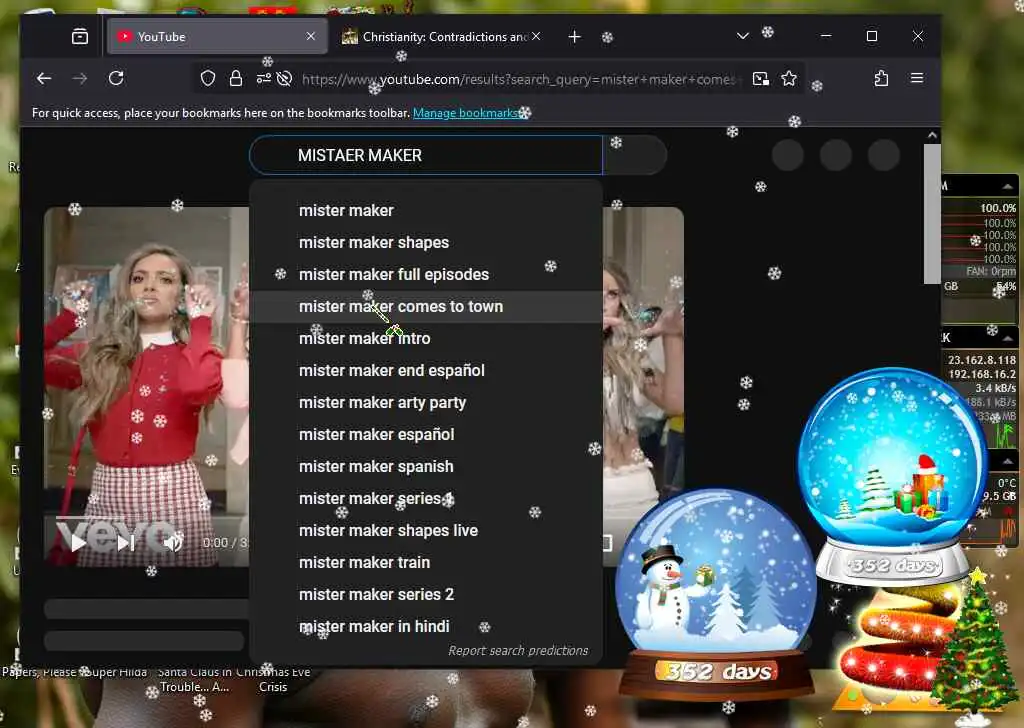Screen dimensions: 1024x728
Task: Pick 'mister maker shapes live' suggestion
Action: pyautogui.click(x=426, y=530)
